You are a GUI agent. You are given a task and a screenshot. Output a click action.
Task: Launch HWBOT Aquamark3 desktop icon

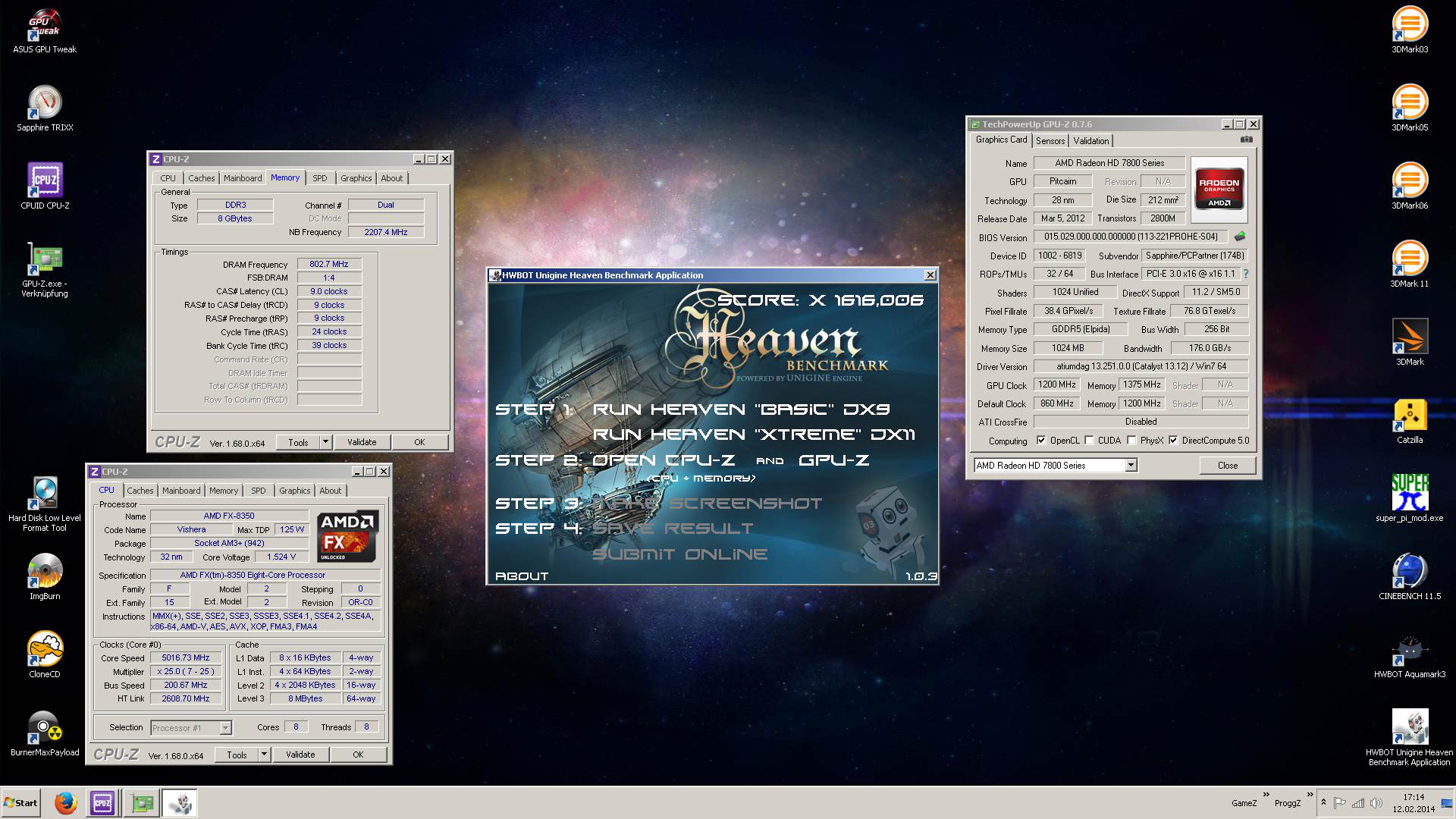pos(1410,655)
